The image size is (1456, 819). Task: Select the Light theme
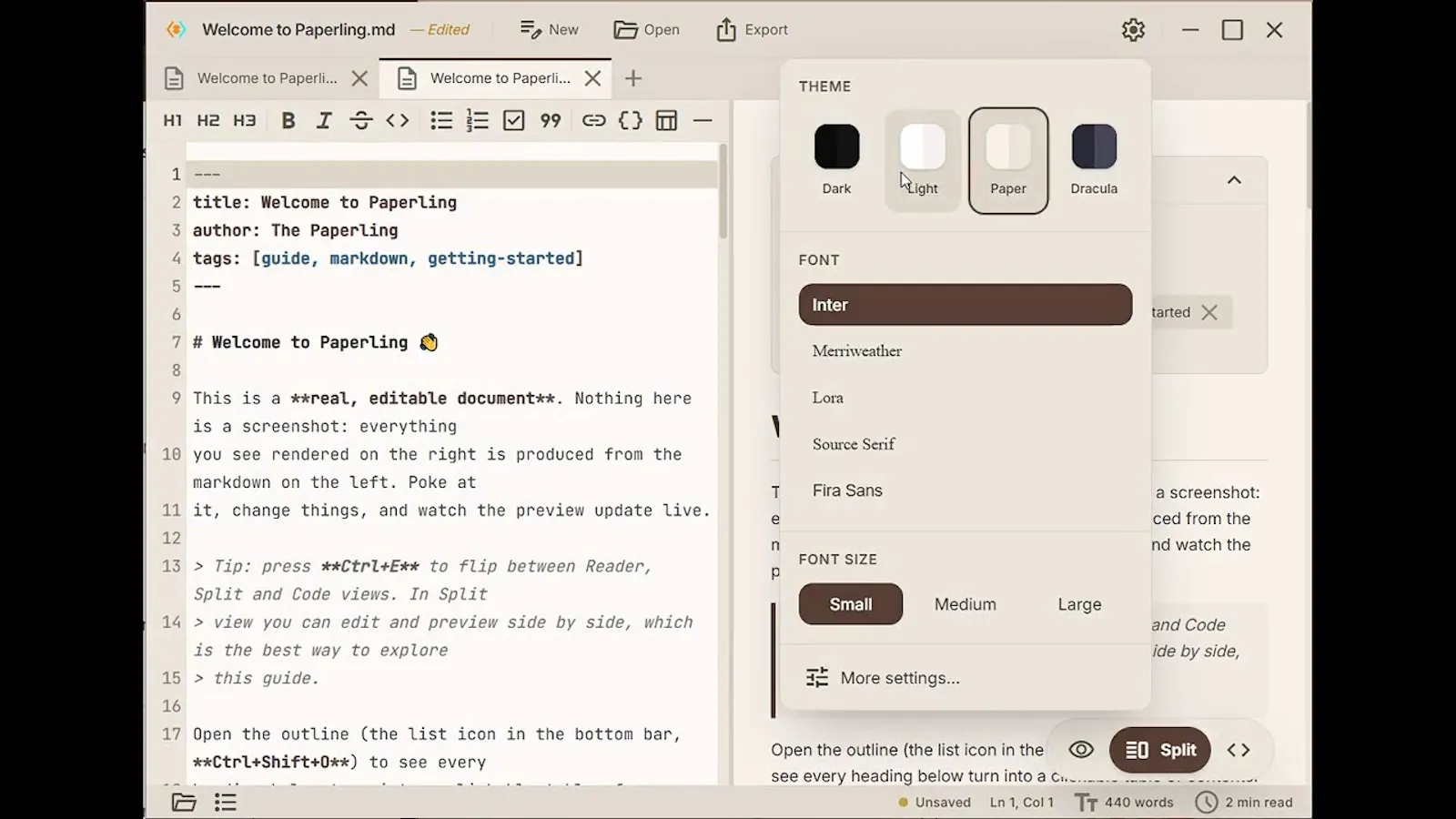click(923, 160)
